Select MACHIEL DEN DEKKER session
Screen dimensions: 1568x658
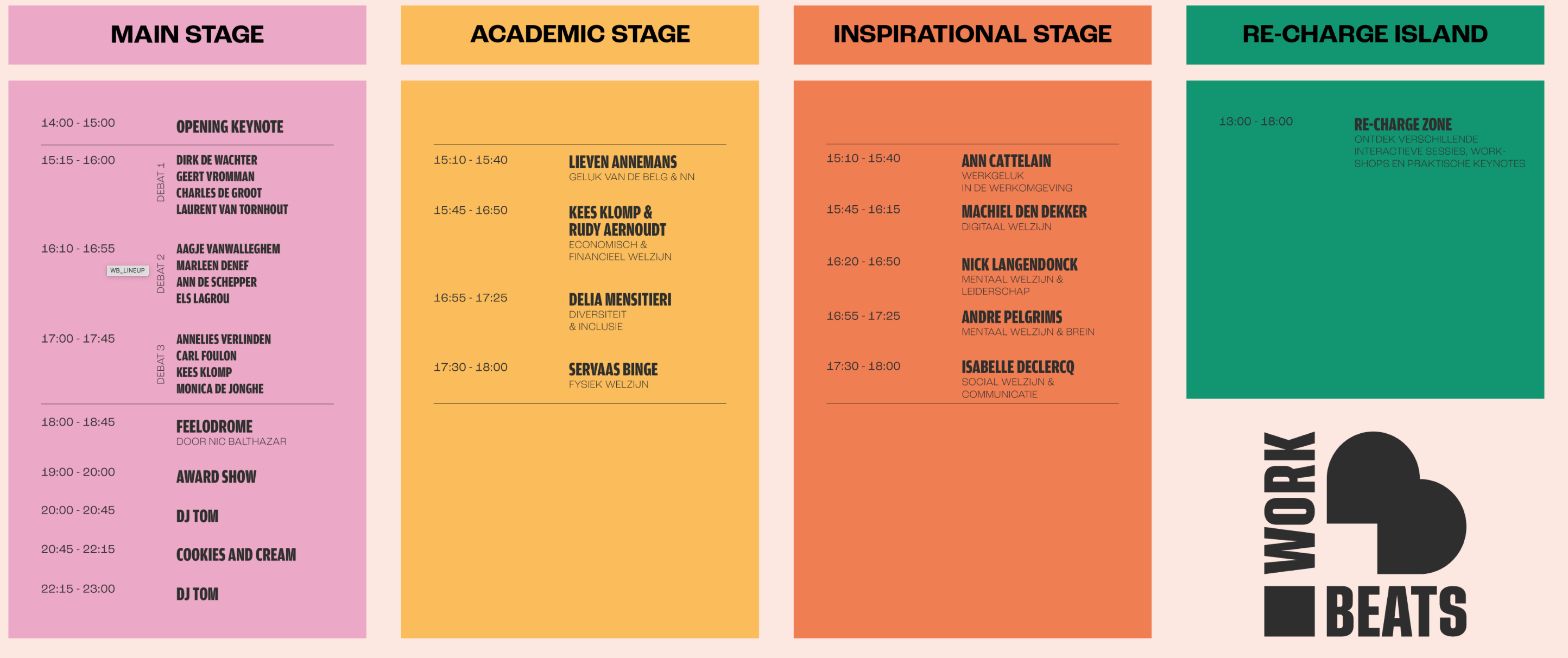[1024, 211]
